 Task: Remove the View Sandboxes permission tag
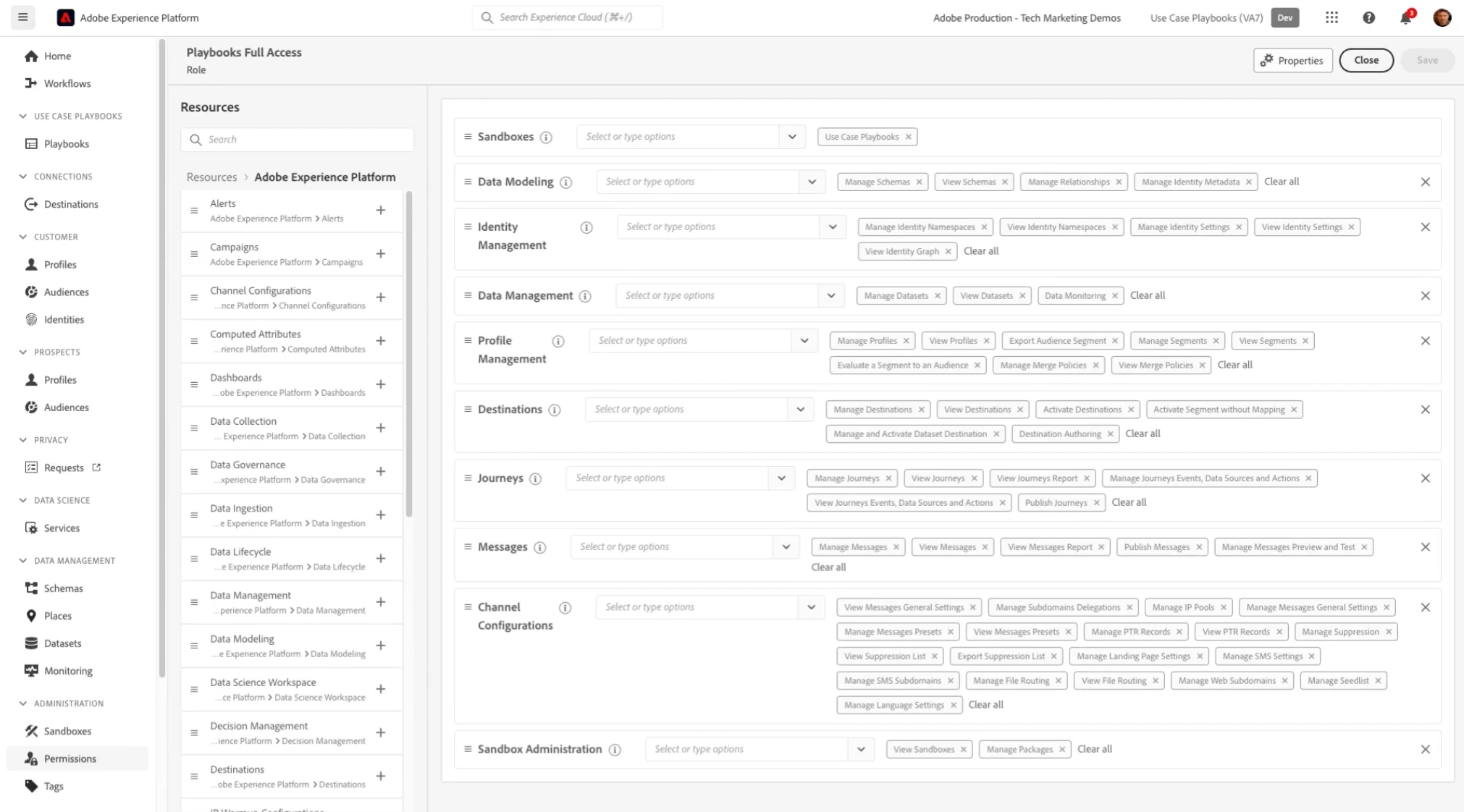tap(964, 750)
